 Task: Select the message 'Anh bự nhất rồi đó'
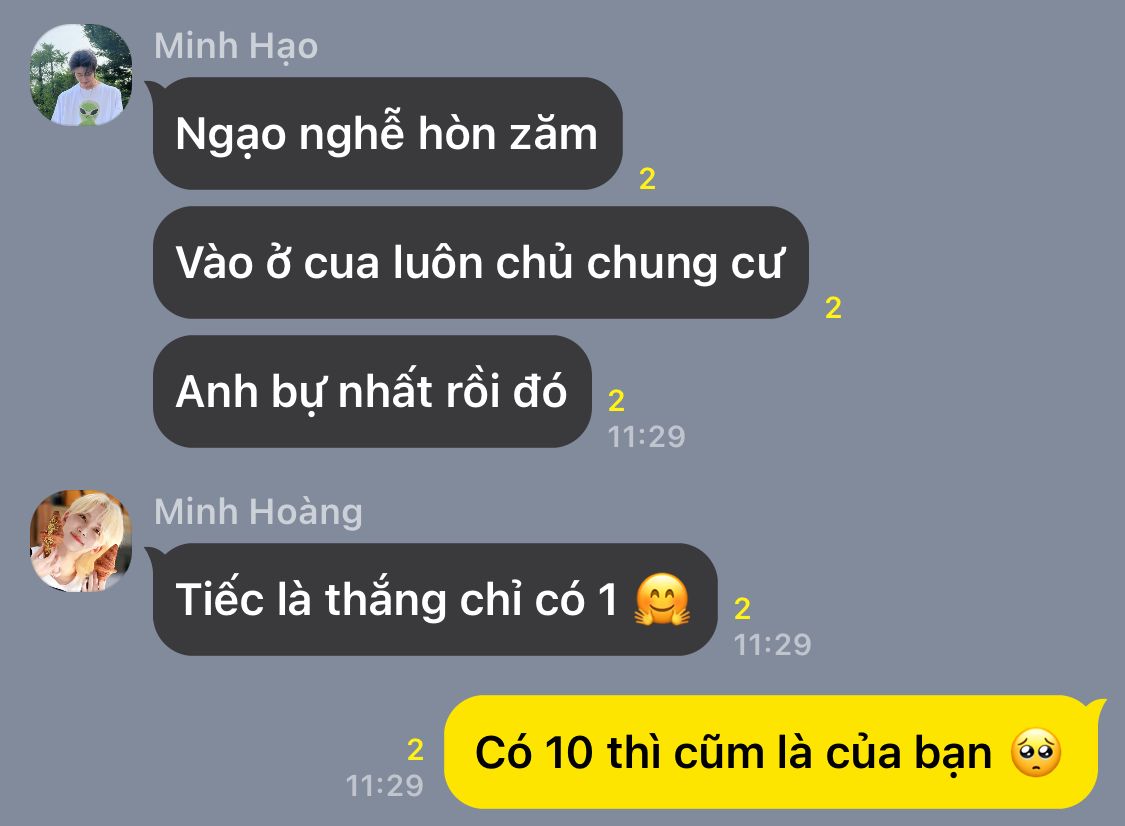click(x=372, y=391)
